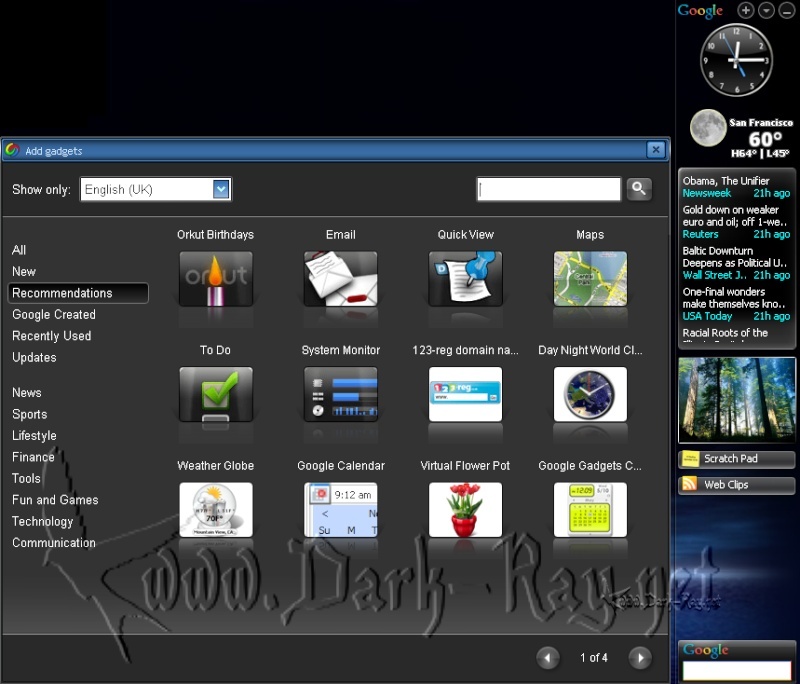This screenshot has width=800, height=684.
Task: Go to the next gadgets page
Action: (x=640, y=657)
